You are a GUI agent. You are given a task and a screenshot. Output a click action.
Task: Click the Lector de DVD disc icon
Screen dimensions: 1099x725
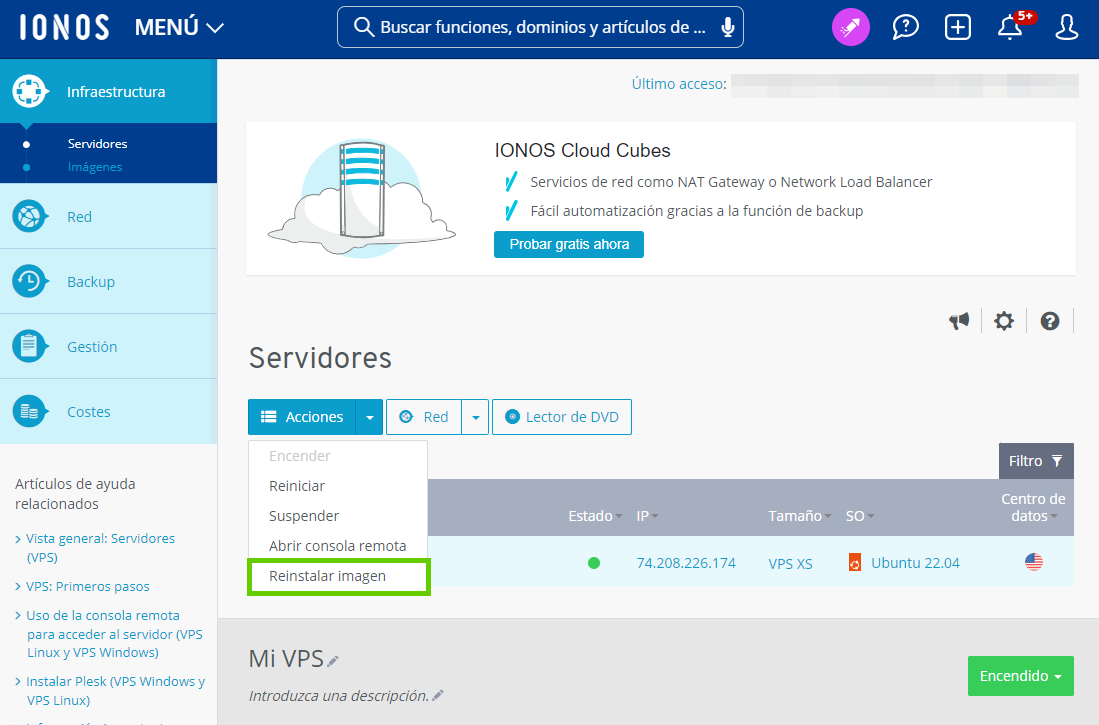point(512,416)
